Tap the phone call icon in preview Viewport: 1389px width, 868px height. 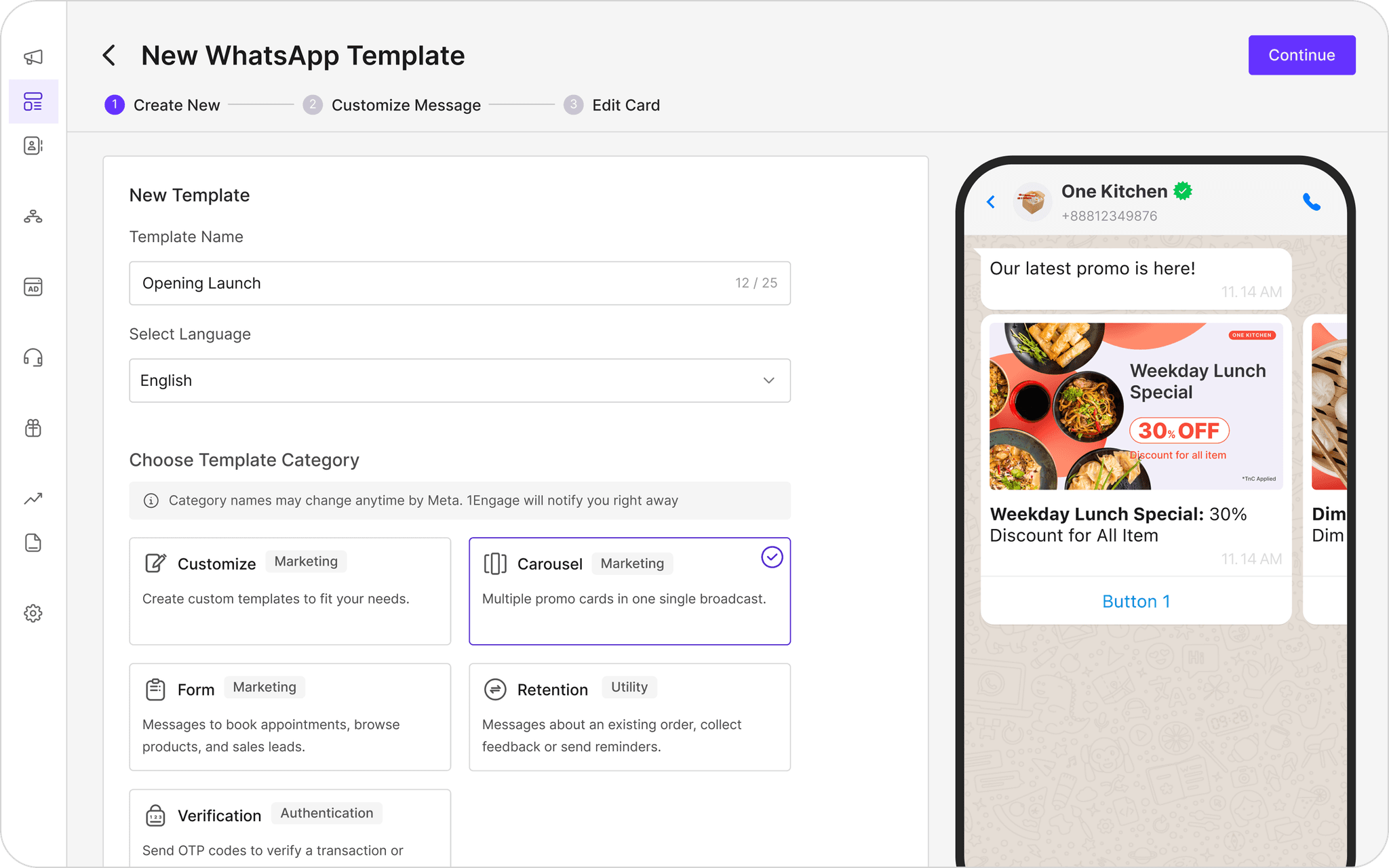(x=1312, y=202)
